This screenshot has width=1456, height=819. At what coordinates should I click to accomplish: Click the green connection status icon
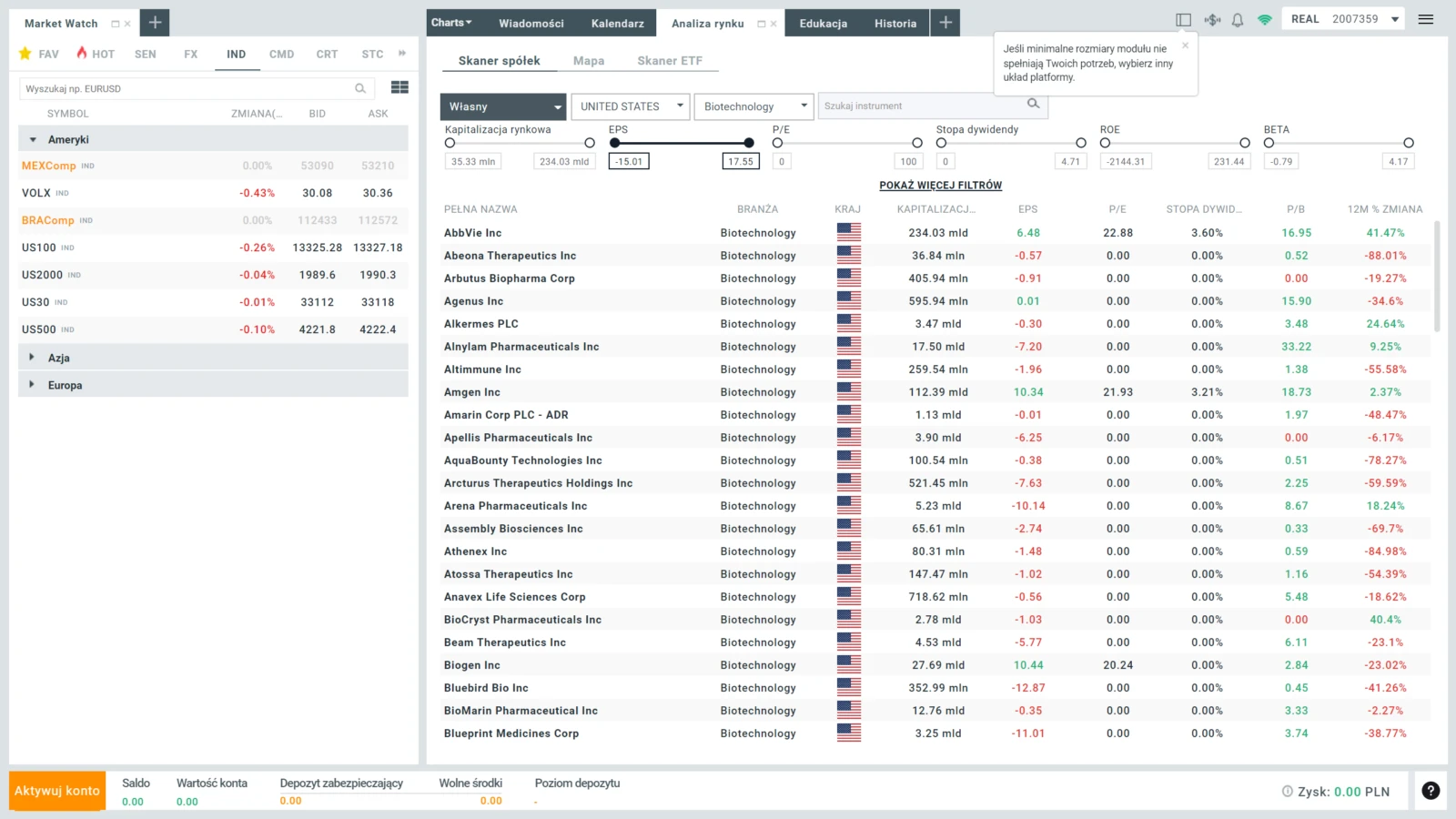[1265, 20]
